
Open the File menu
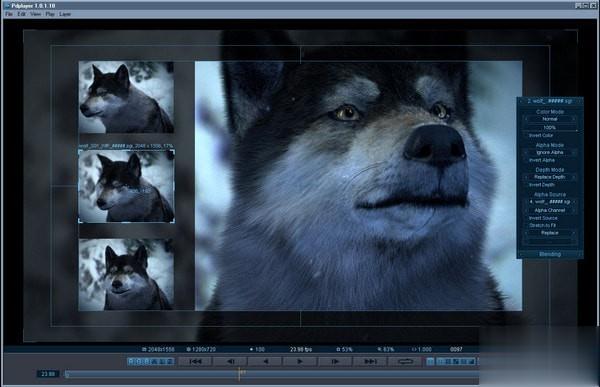9,14
